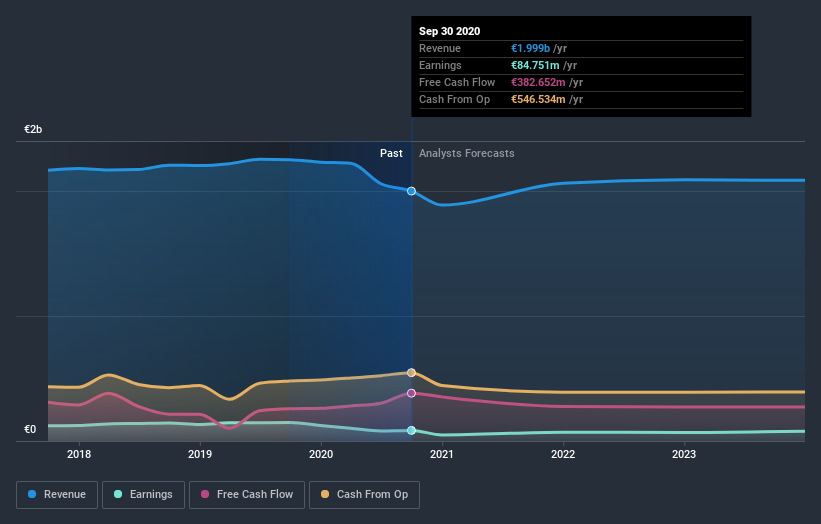Click the €0 y-axis label
The image size is (821, 524).
point(30,429)
